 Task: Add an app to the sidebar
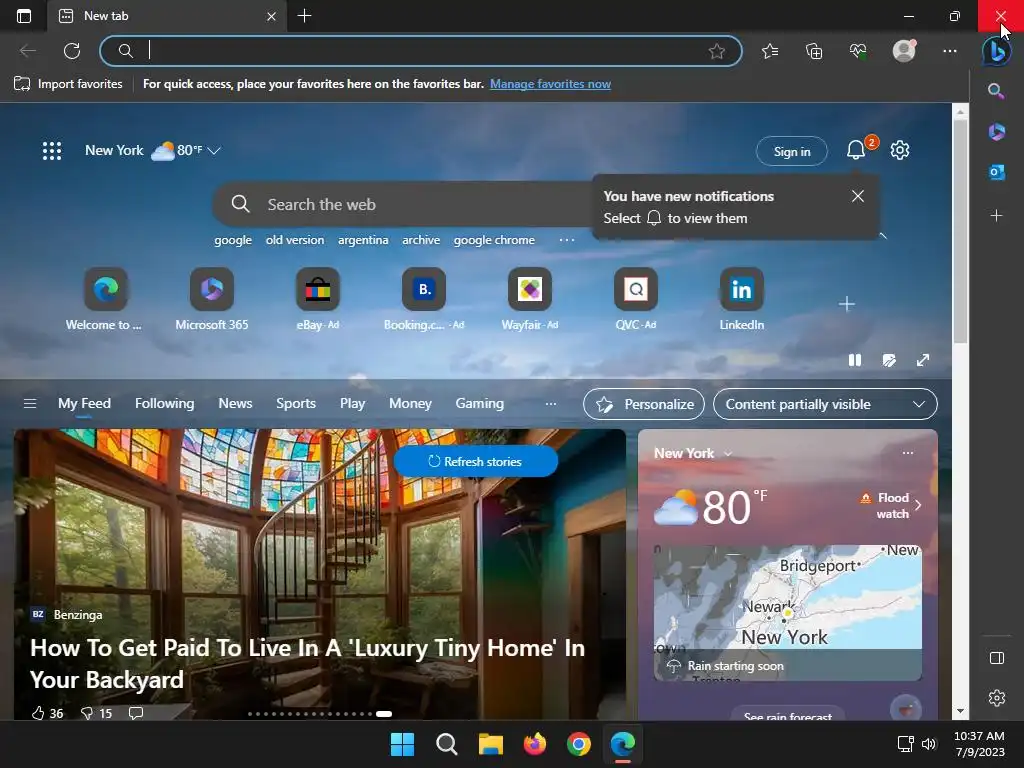tap(996, 216)
